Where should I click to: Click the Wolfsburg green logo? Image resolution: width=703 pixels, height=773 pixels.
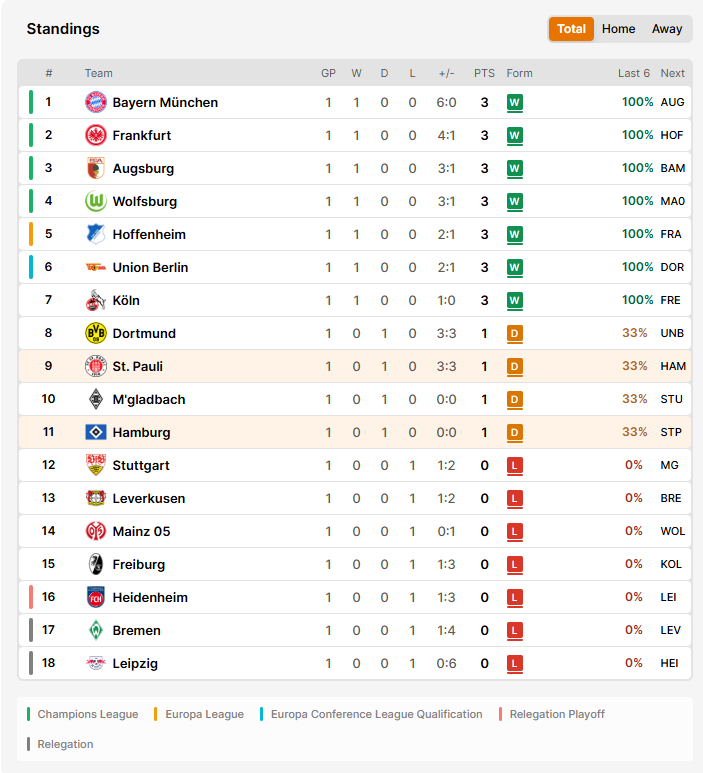pyautogui.click(x=96, y=201)
